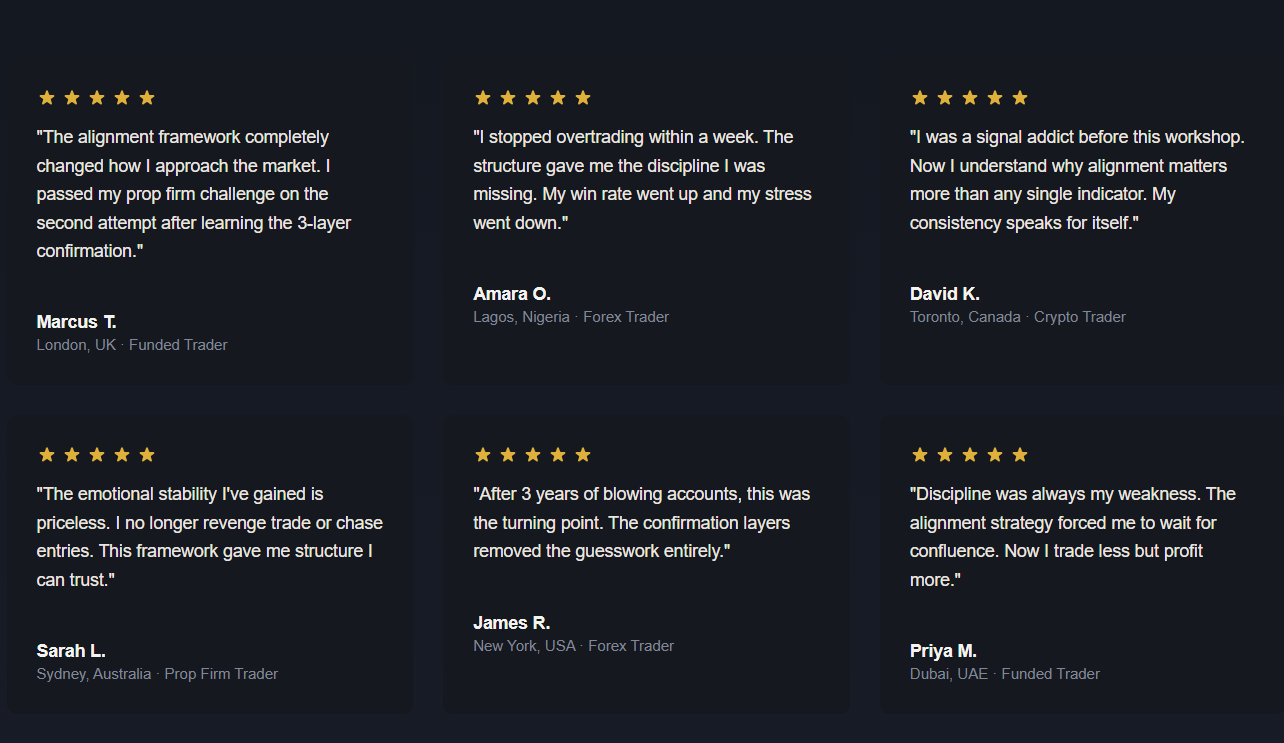Click the David K. reviewer name
The height and width of the screenshot is (743, 1284).
pos(945,294)
